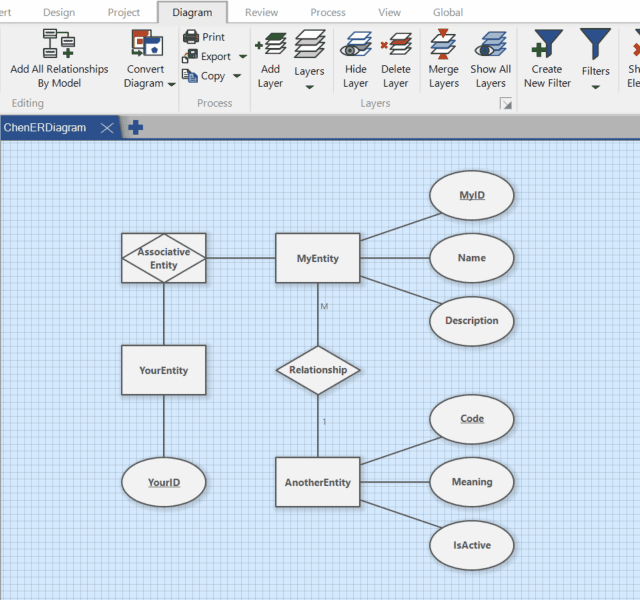Click the Delete Layer icon
This screenshot has height=600, width=640.
click(396, 45)
